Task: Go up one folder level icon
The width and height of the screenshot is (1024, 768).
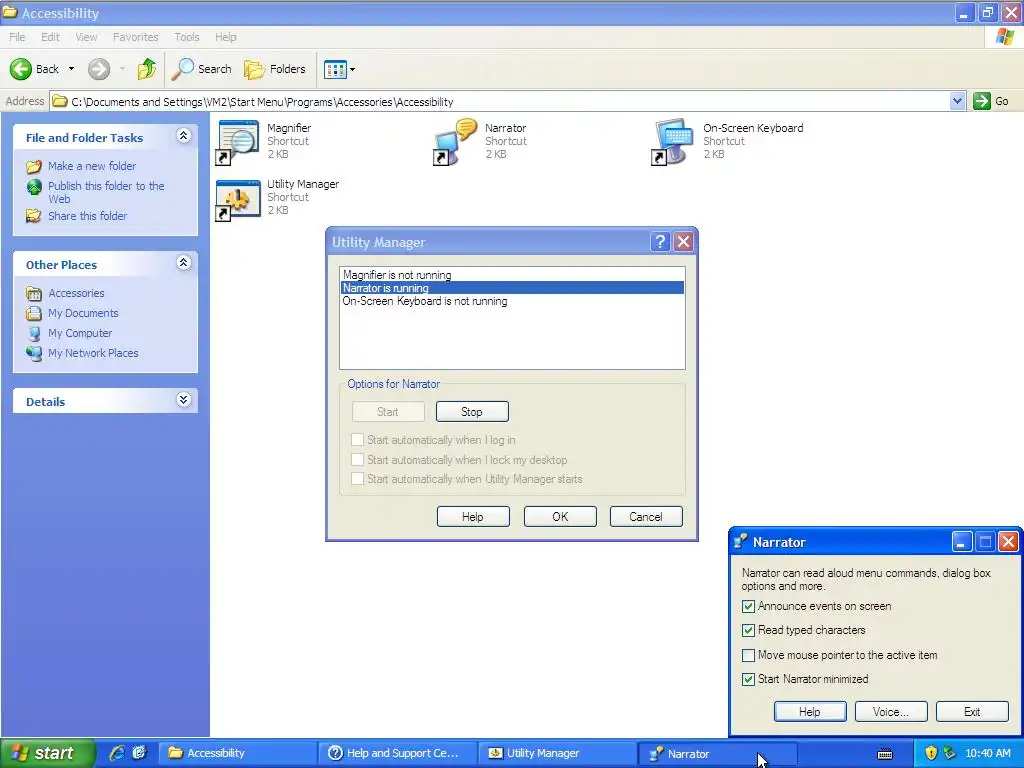Action: click(x=147, y=69)
